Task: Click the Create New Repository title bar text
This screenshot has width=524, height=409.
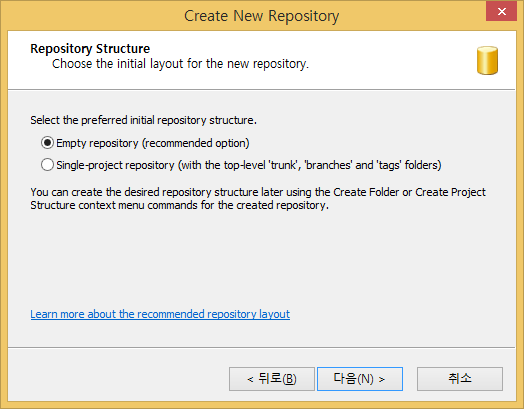Action: click(262, 16)
